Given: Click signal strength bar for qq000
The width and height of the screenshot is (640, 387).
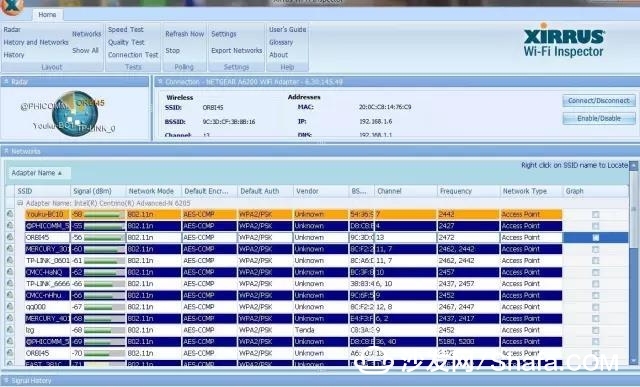Looking at the screenshot, I should [104, 307].
